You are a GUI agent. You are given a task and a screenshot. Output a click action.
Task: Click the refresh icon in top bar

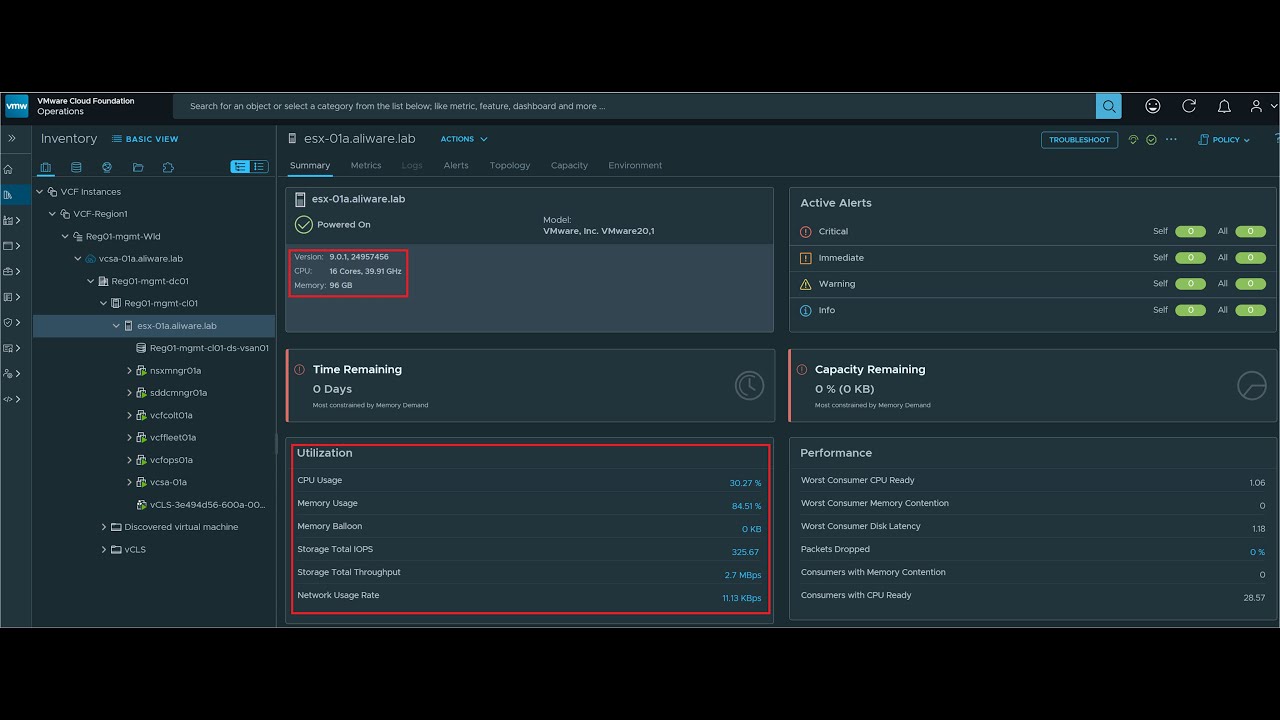1189,106
